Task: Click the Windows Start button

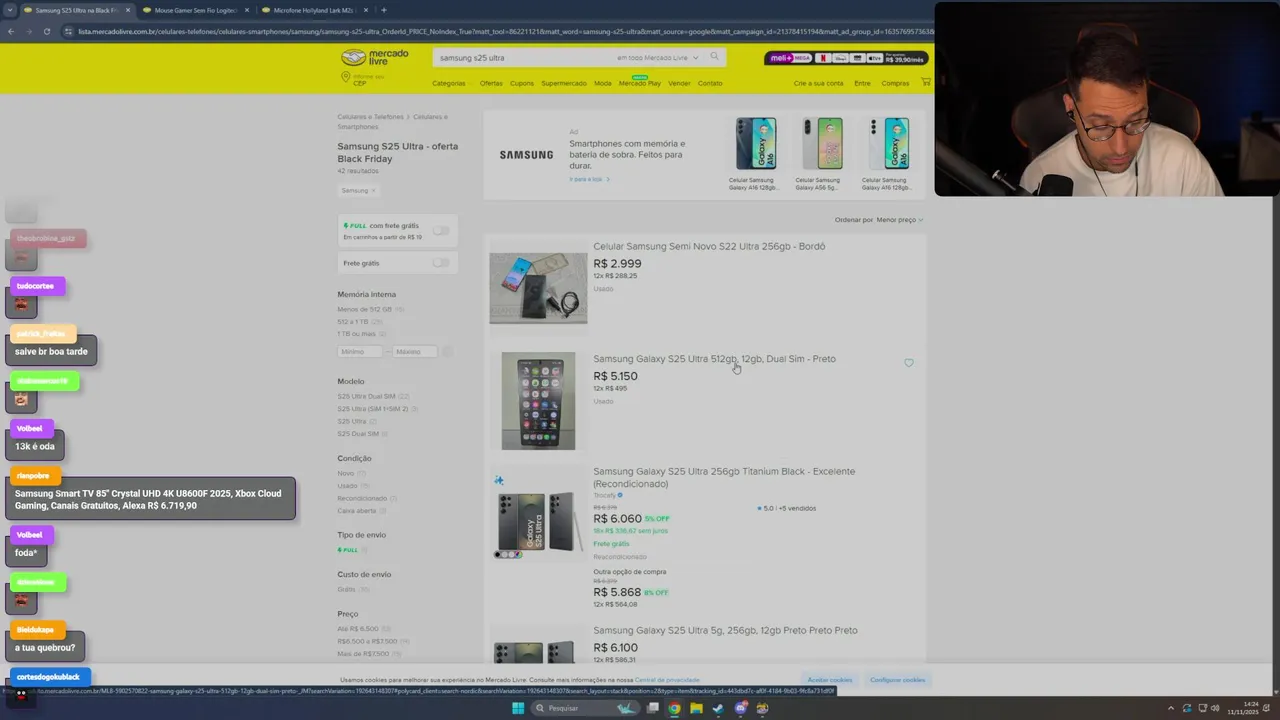Action: pyautogui.click(x=518, y=708)
